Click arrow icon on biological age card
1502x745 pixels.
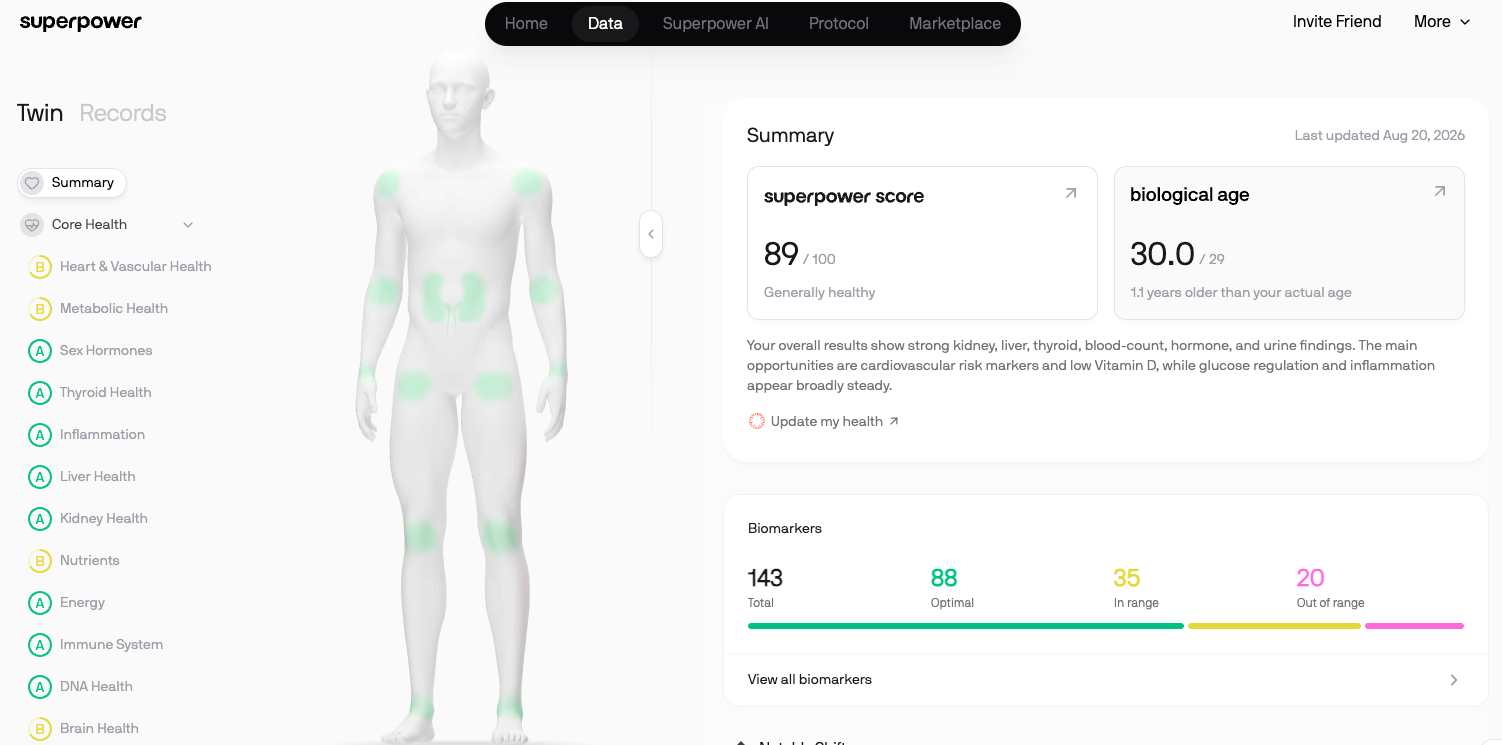tap(1439, 191)
